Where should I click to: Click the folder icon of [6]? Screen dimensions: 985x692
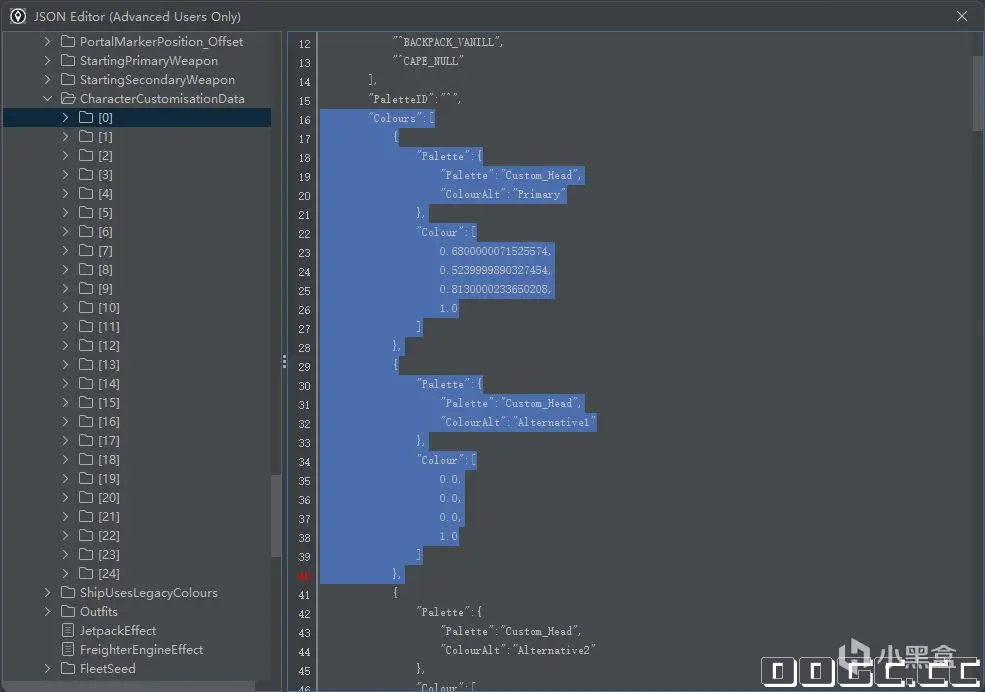(x=86, y=231)
